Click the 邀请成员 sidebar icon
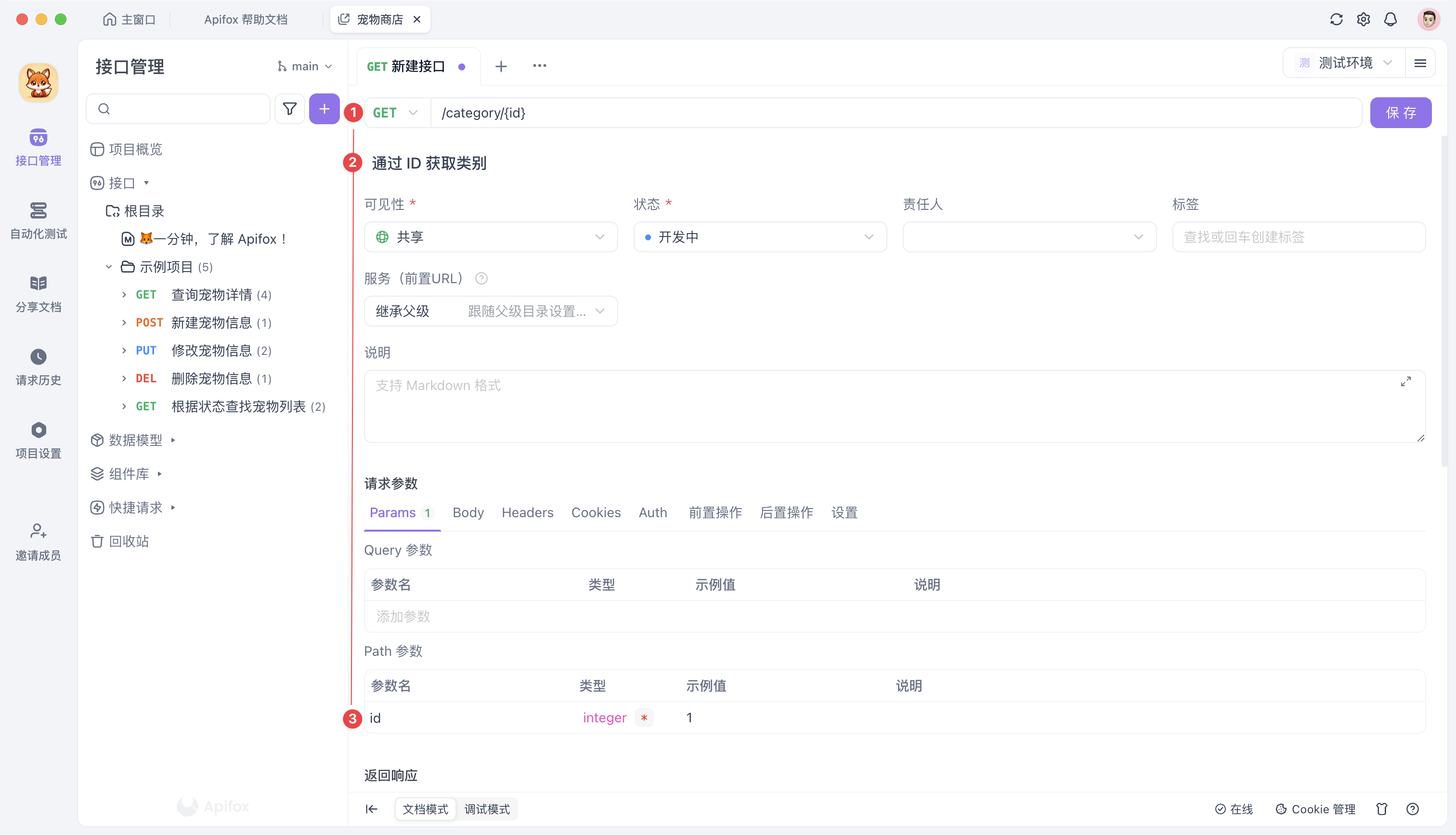The height and width of the screenshot is (835, 1456). pos(38,540)
